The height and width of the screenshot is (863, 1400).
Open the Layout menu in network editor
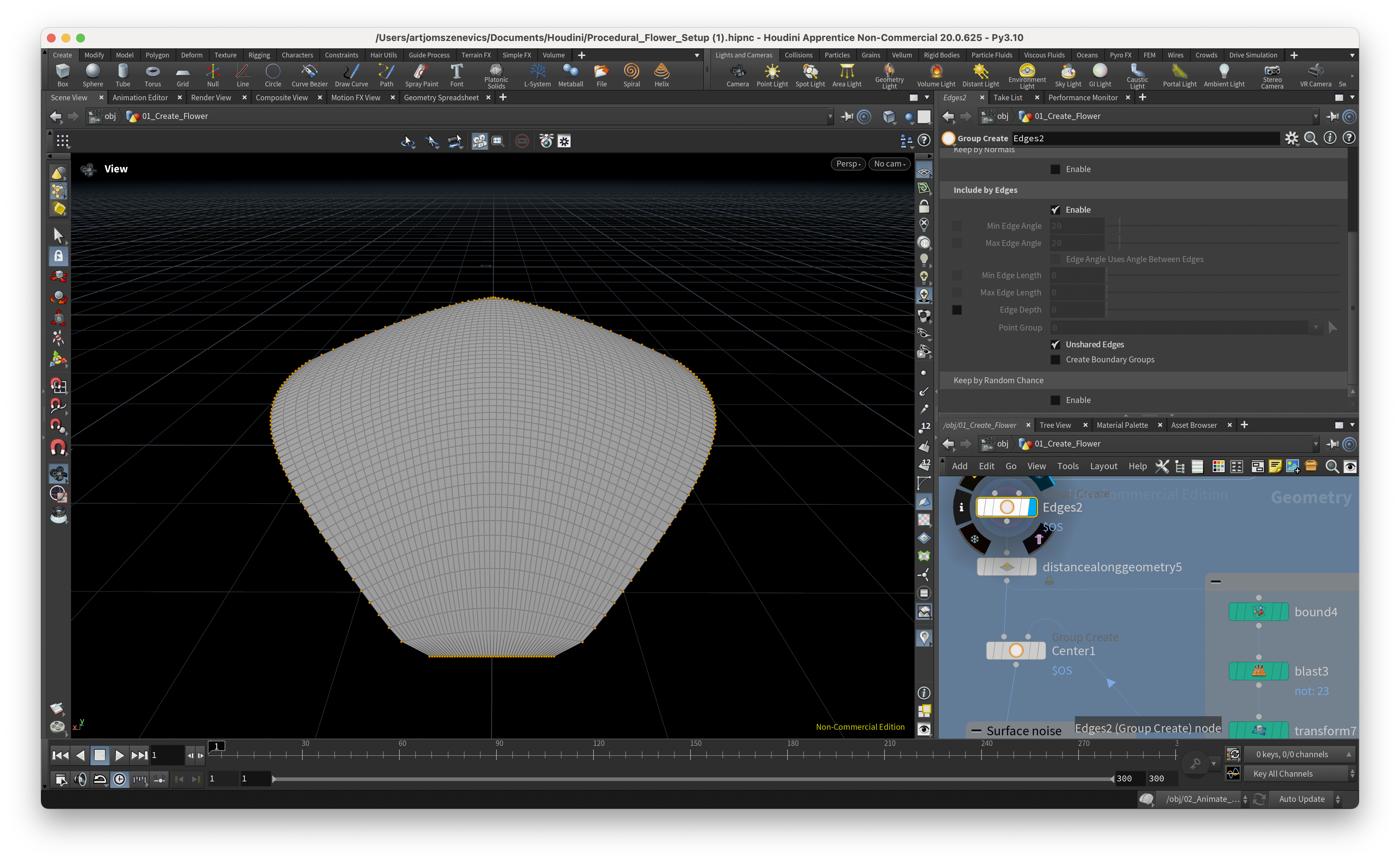coord(1103,466)
